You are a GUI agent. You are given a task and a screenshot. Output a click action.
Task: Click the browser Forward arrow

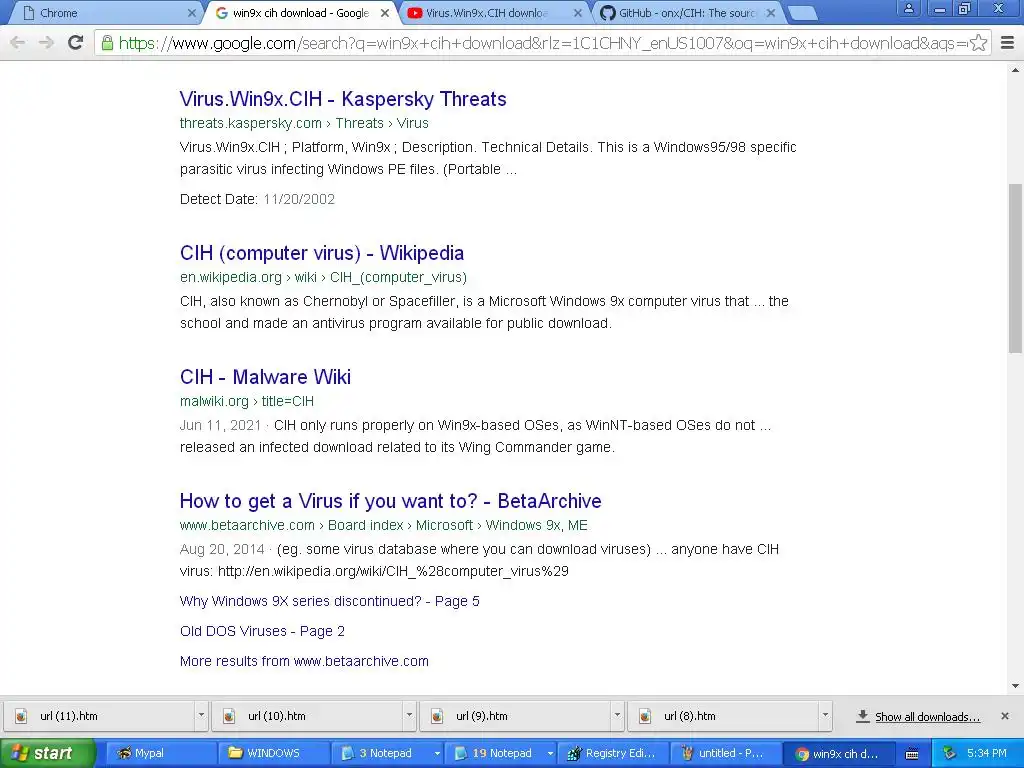[x=46, y=43]
